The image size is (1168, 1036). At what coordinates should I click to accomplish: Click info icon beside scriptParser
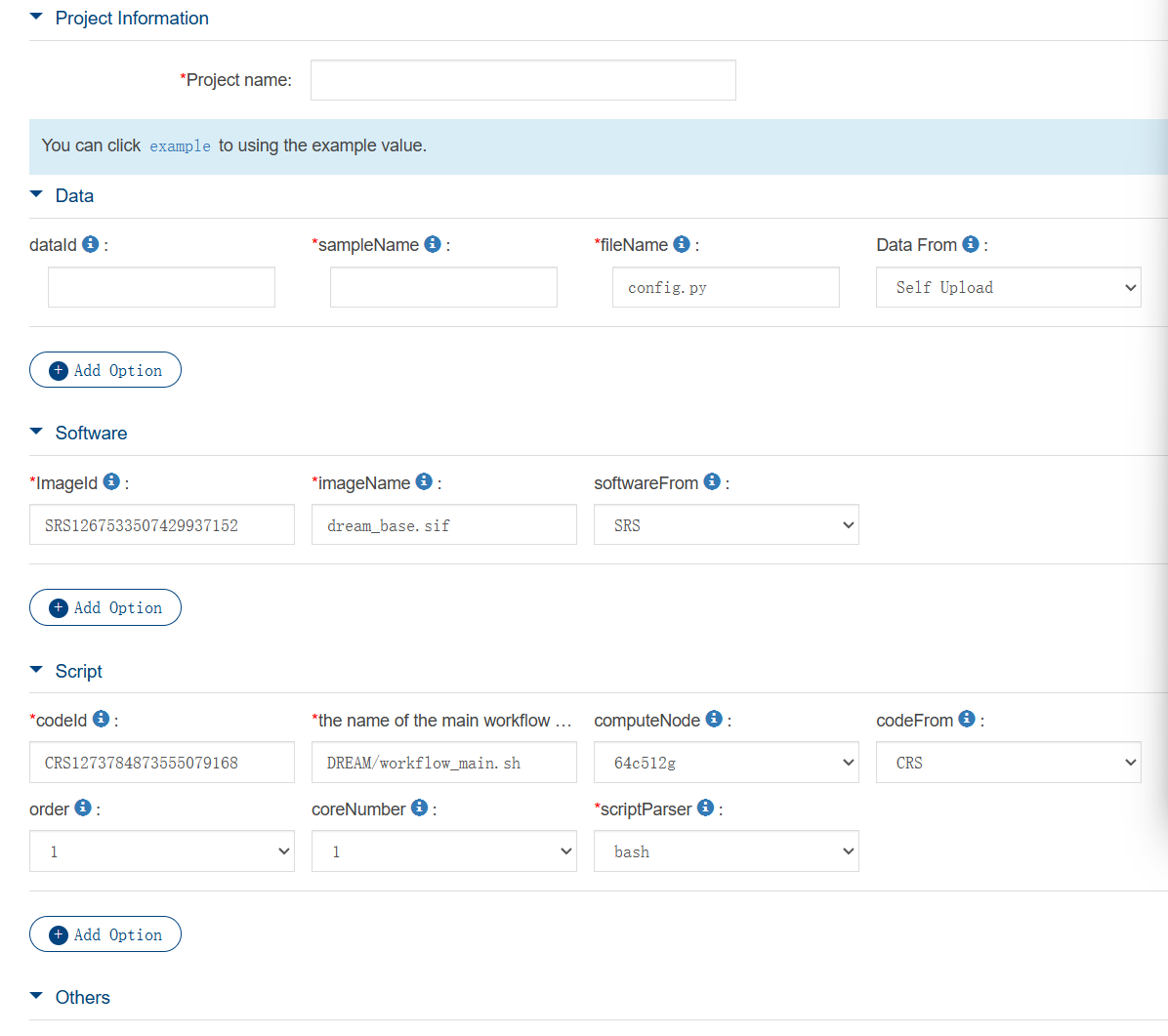(705, 808)
